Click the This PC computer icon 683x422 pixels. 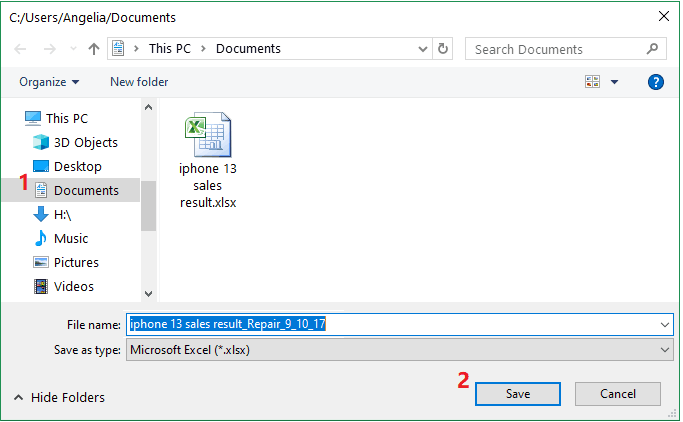[33, 118]
